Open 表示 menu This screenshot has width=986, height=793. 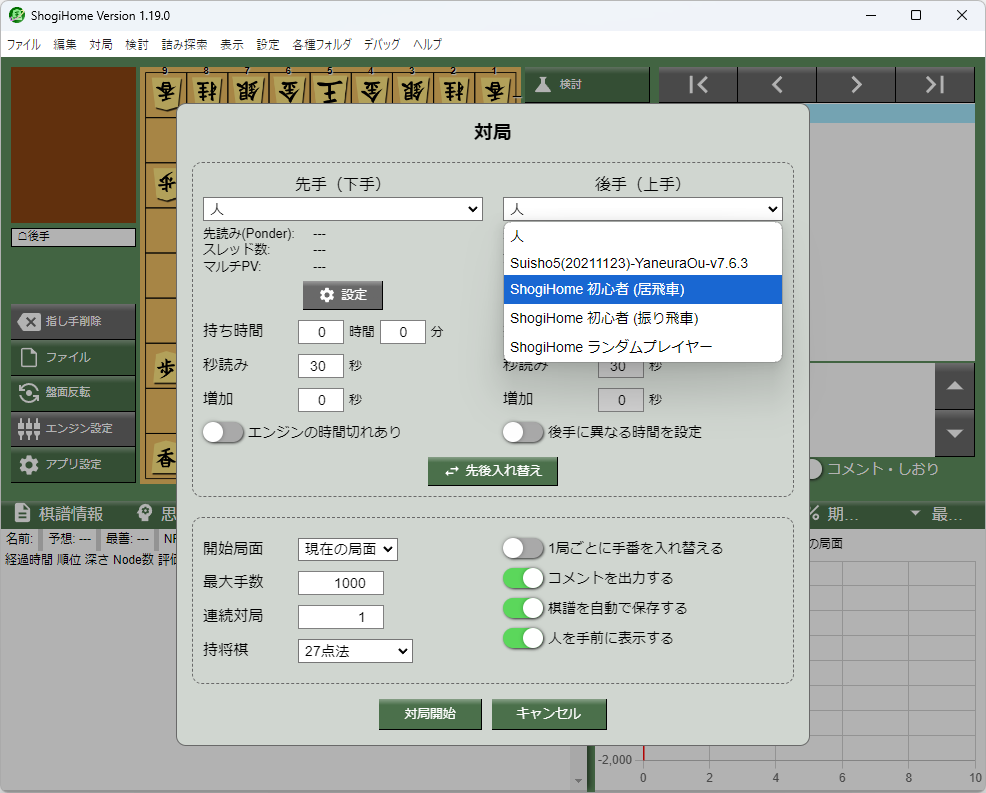[231, 45]
